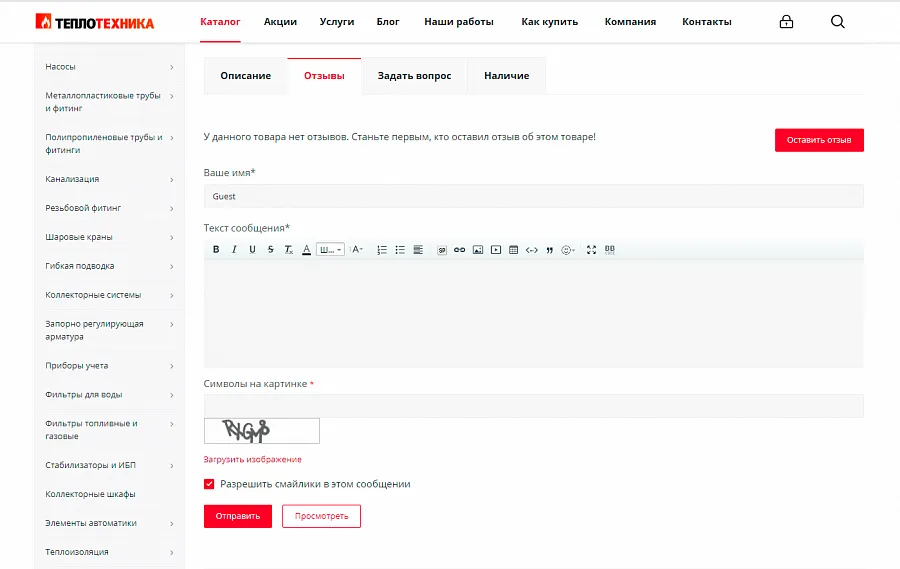Focus the Ваше имя input field
900x569 pixels.
pyautogui.click(x=534, y=196)
